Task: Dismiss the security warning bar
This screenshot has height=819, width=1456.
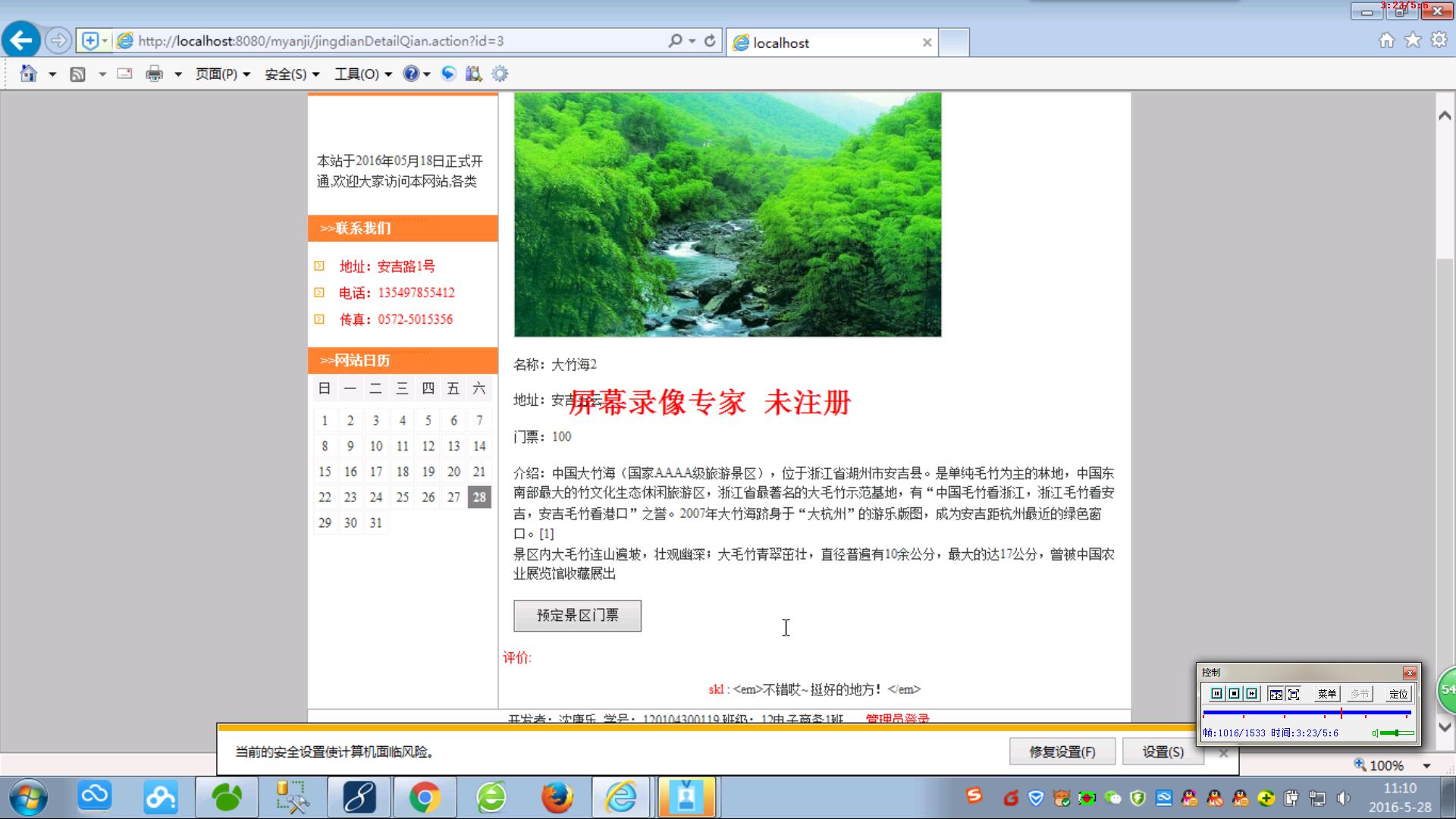Action: click(x=1223, y=753)
